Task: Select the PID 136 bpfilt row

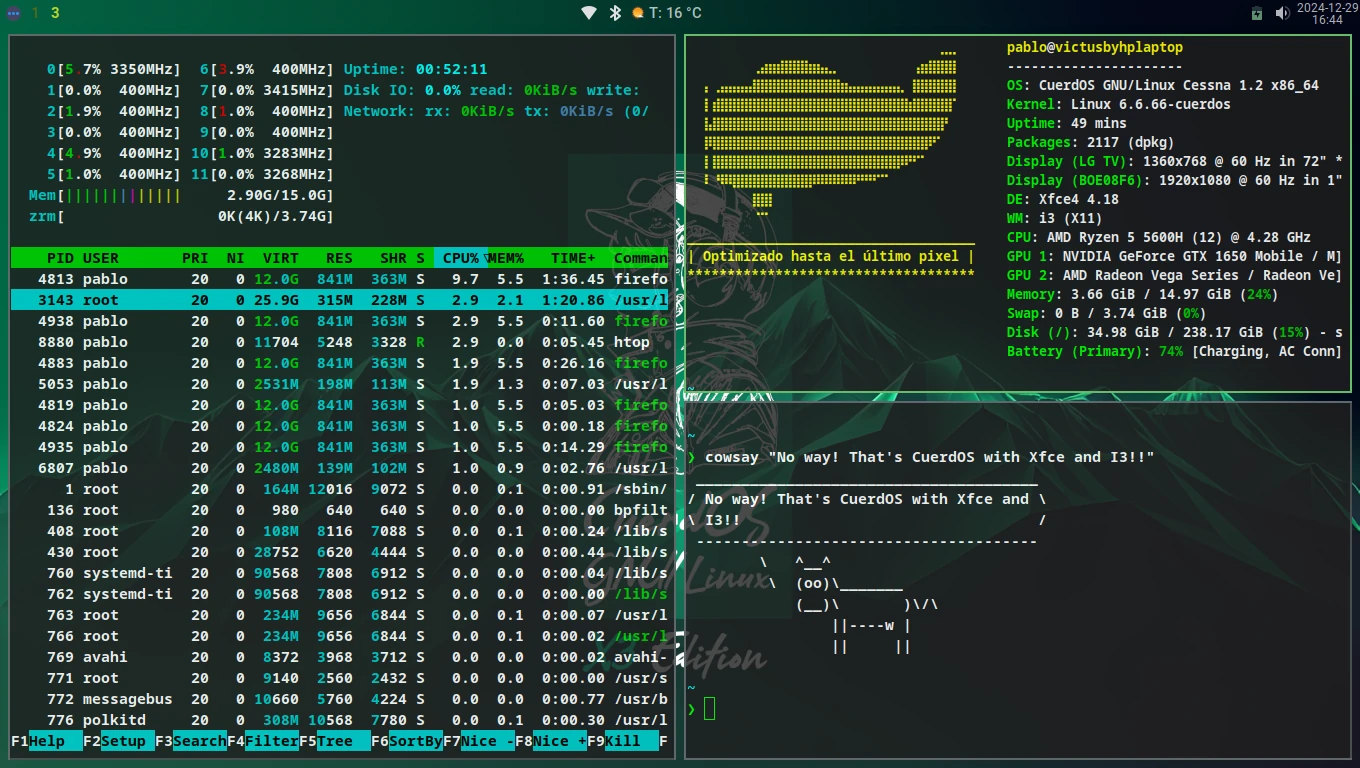Action: point(340,510)
